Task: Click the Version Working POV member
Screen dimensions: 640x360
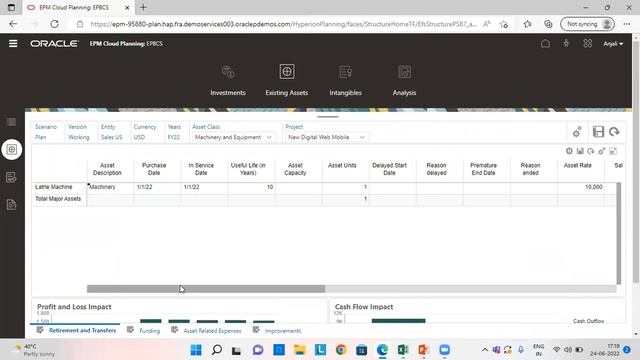Action: tap(79, 137)
